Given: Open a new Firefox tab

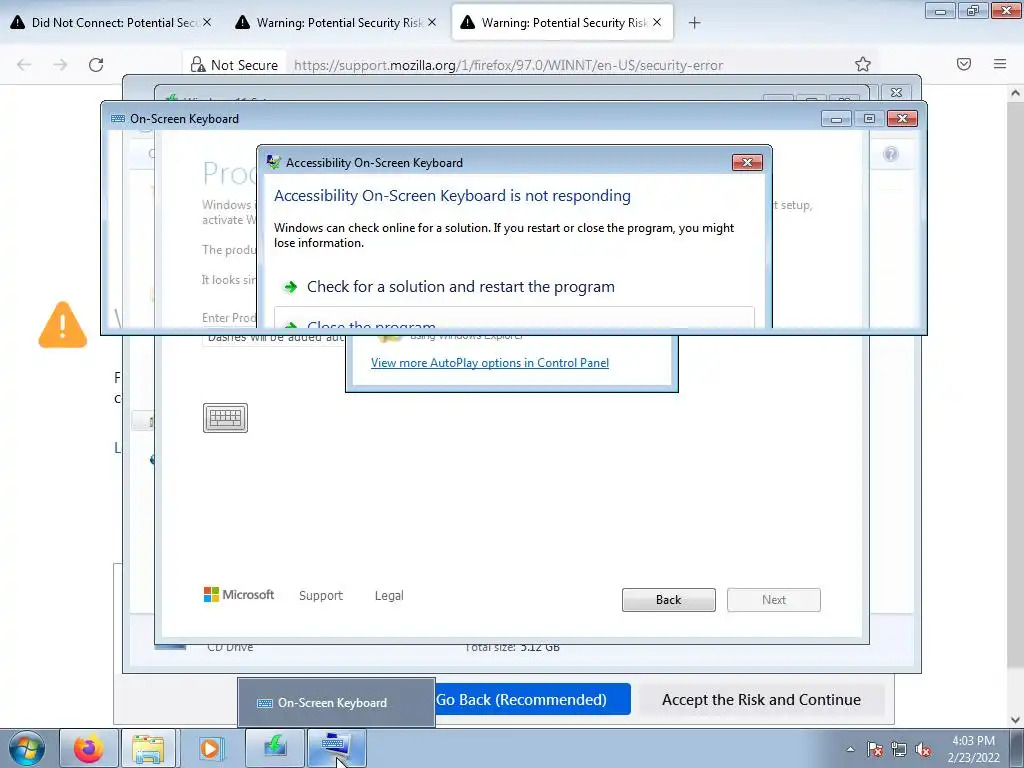Looking at the screenshot, I should point(694,23).
